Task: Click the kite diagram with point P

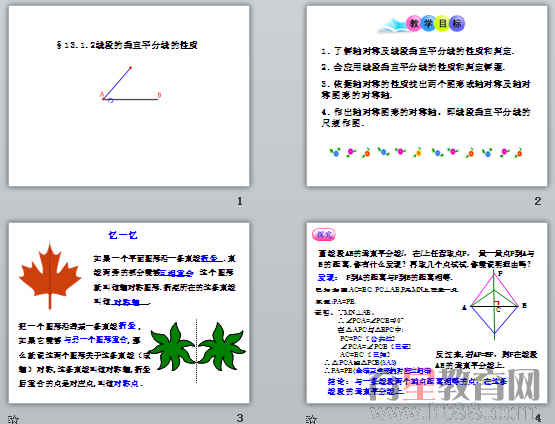Action: click(x=495, y=305)
